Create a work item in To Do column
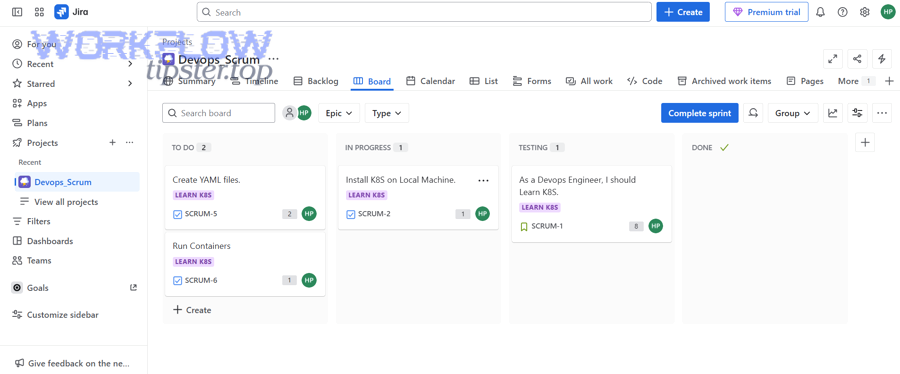The height and width of the screenshot is (374, 900). point(192,310)
